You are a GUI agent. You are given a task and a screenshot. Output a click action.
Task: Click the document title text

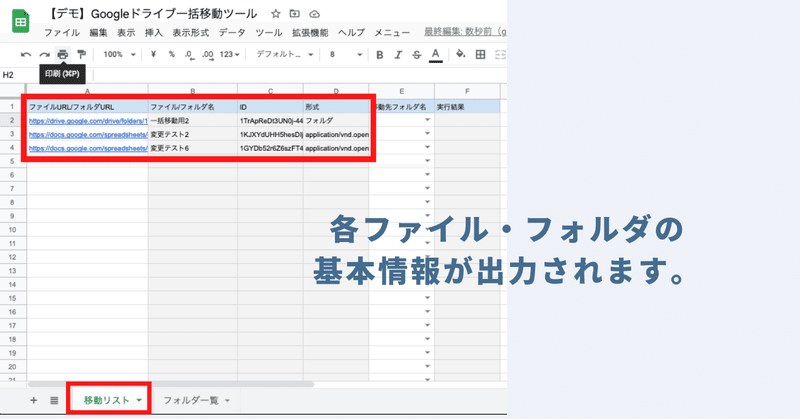[153, 14]
